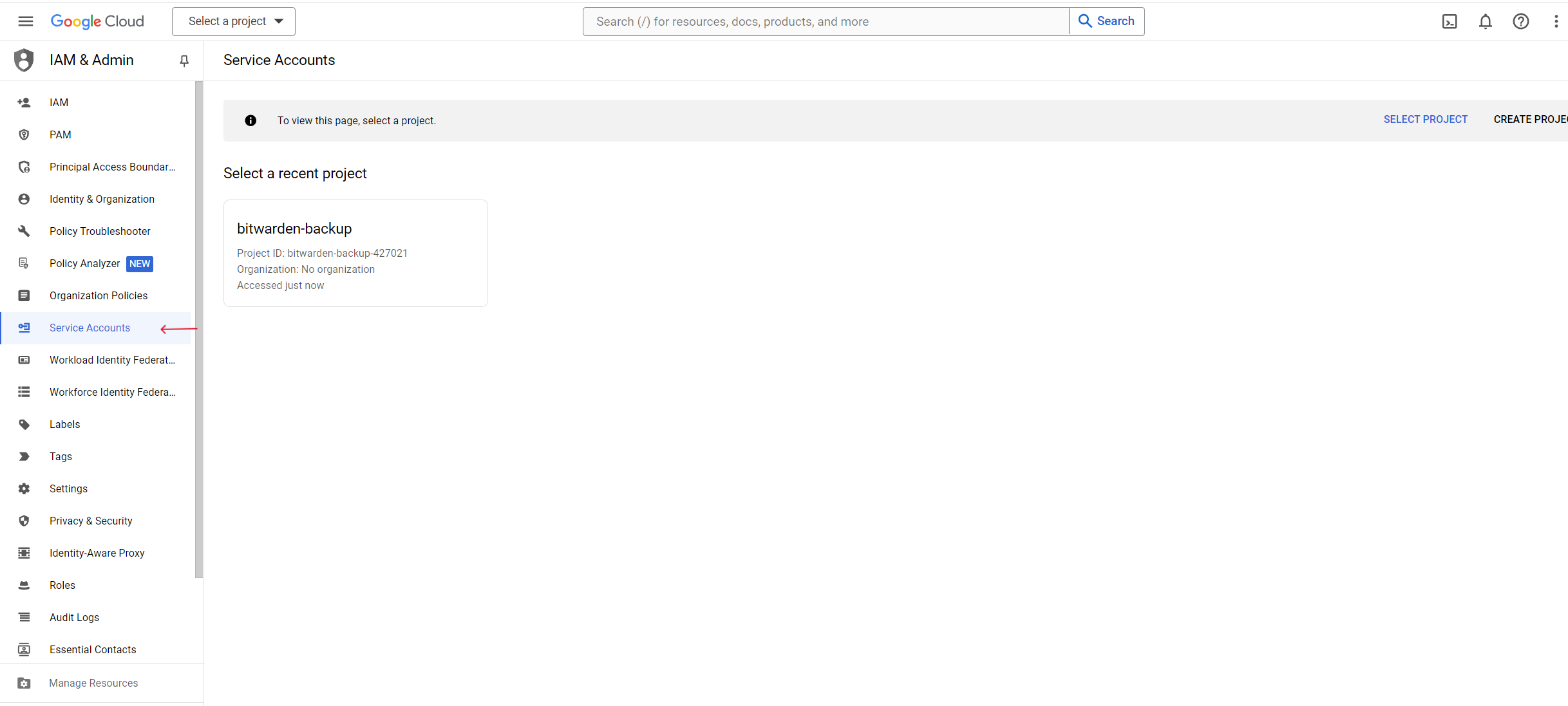The image size is (1568, 706).
Task: Click the Google Cloud logo
Action: click(x=97, y=21)
